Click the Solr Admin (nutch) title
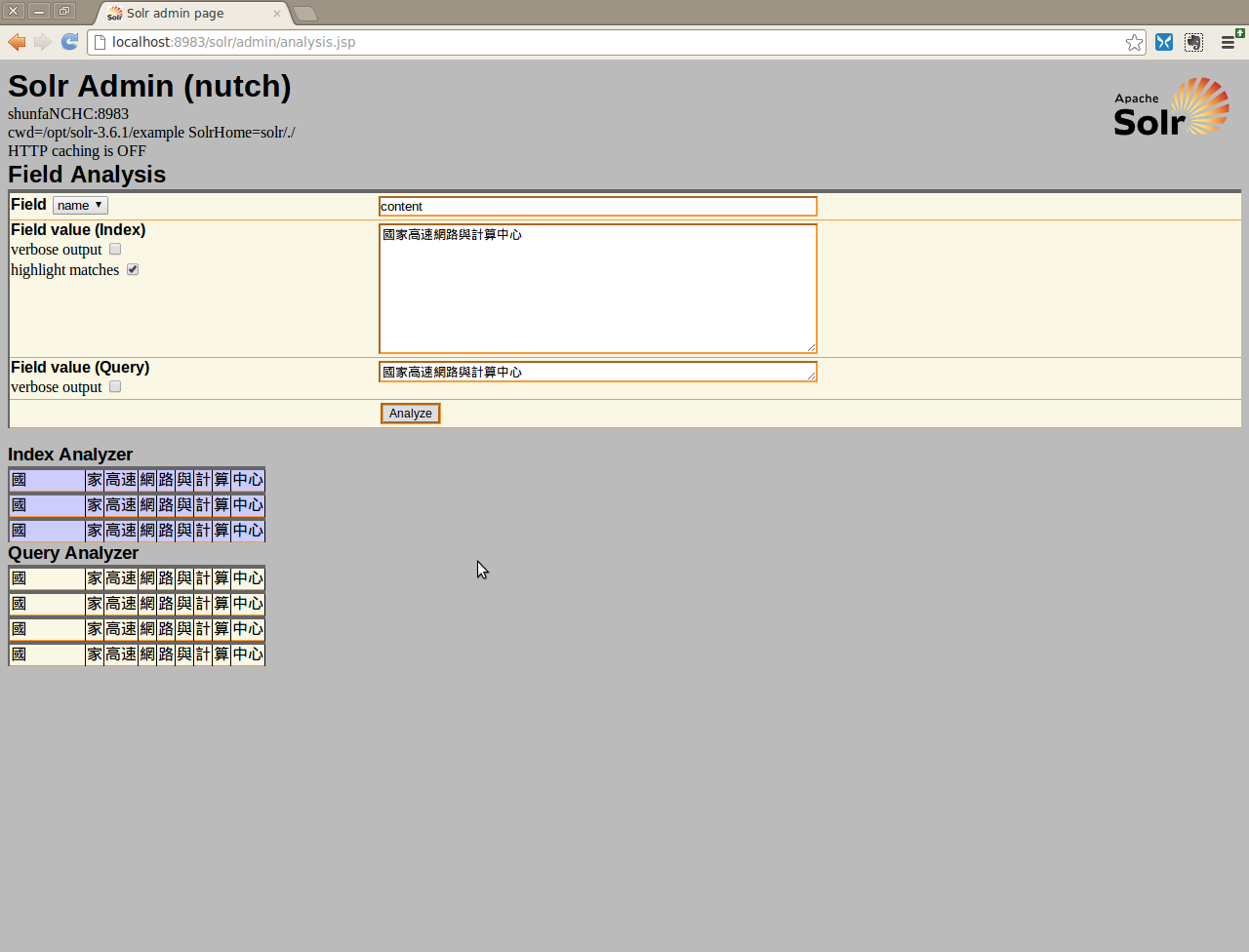The height and width of the screenshot is (952, 1249). pyautogui.click(x=149, y=86)
